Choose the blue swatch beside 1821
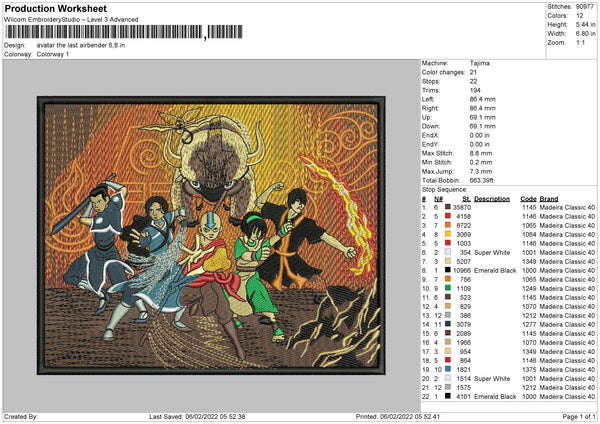The width and height of the screenshot is (600, 424). pos(448,369)
